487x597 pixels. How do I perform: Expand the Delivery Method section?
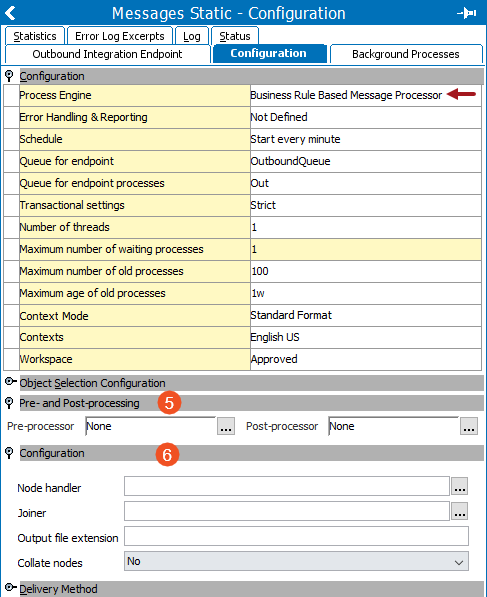[10, 587]
